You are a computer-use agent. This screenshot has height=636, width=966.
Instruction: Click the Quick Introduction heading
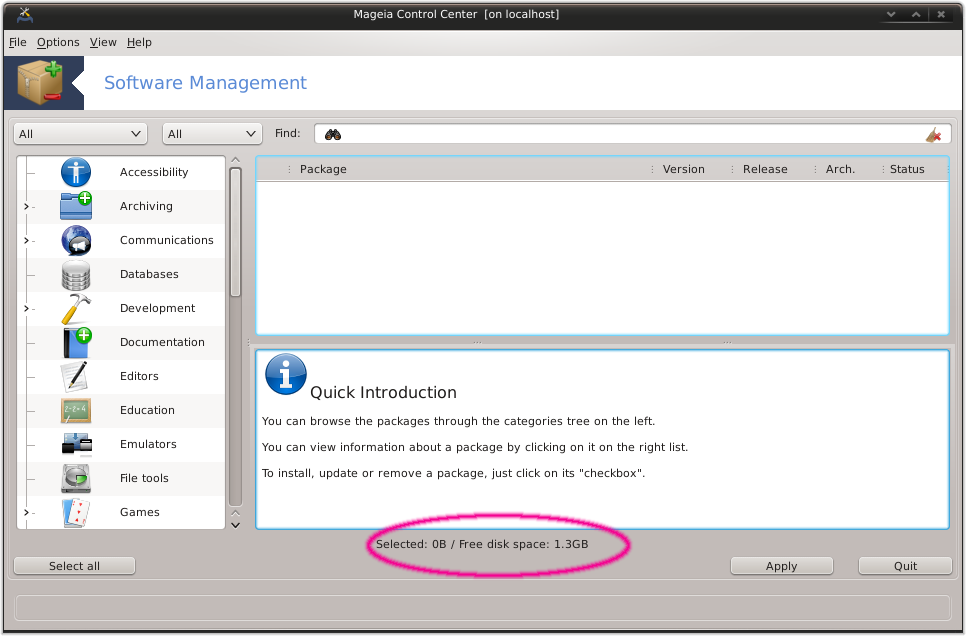click(383, 393)
